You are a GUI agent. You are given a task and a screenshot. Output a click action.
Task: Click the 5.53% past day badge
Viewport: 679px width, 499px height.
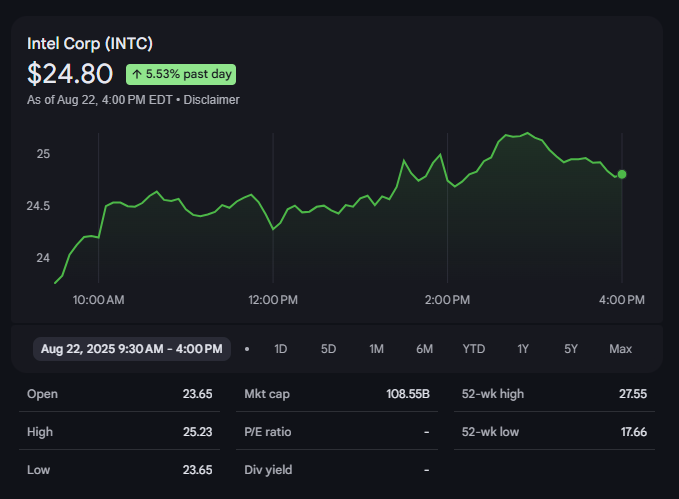click(x=181, y=75)
